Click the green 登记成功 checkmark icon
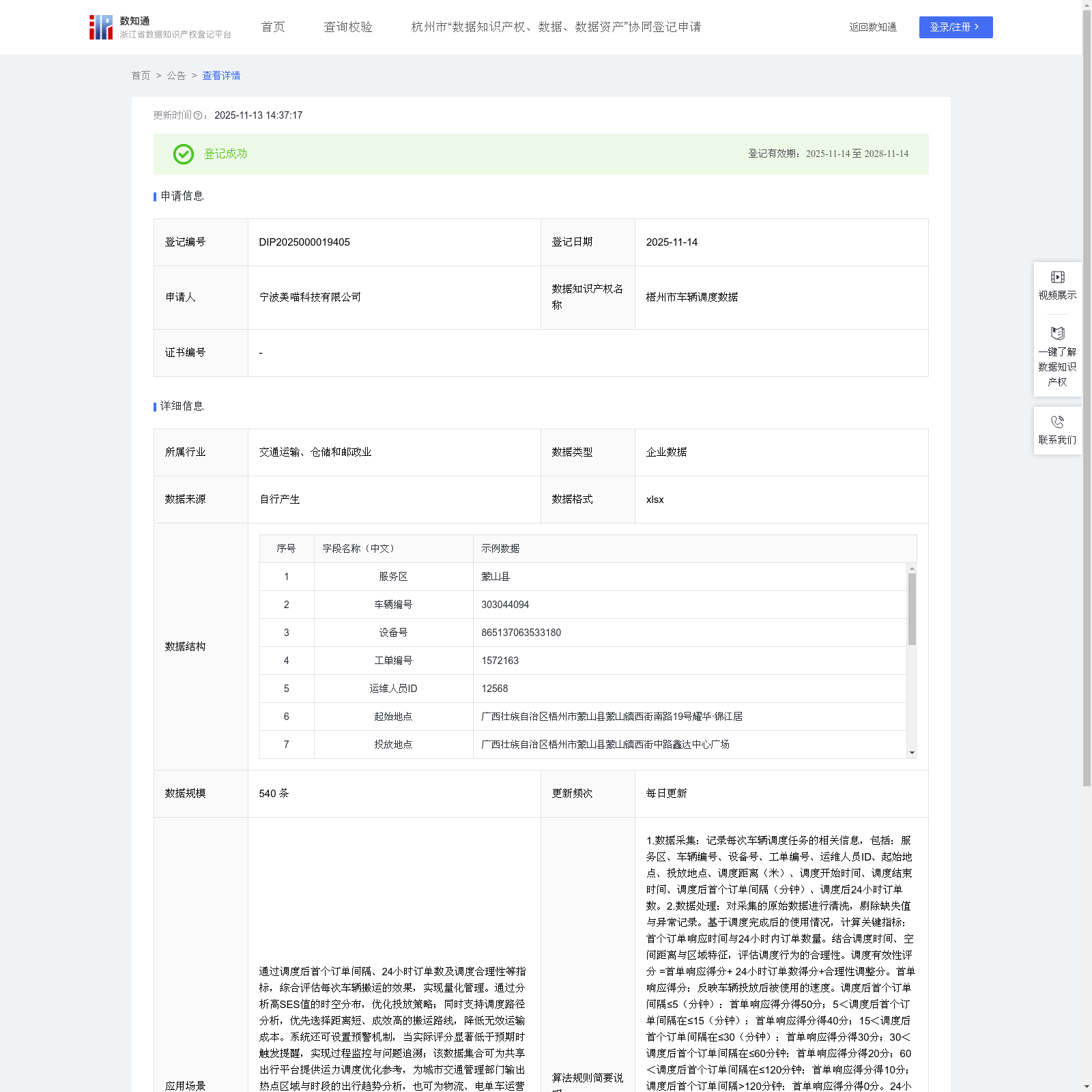Image resolution: width=1092 pixels, height=1092 pixels. coord(183,154)
